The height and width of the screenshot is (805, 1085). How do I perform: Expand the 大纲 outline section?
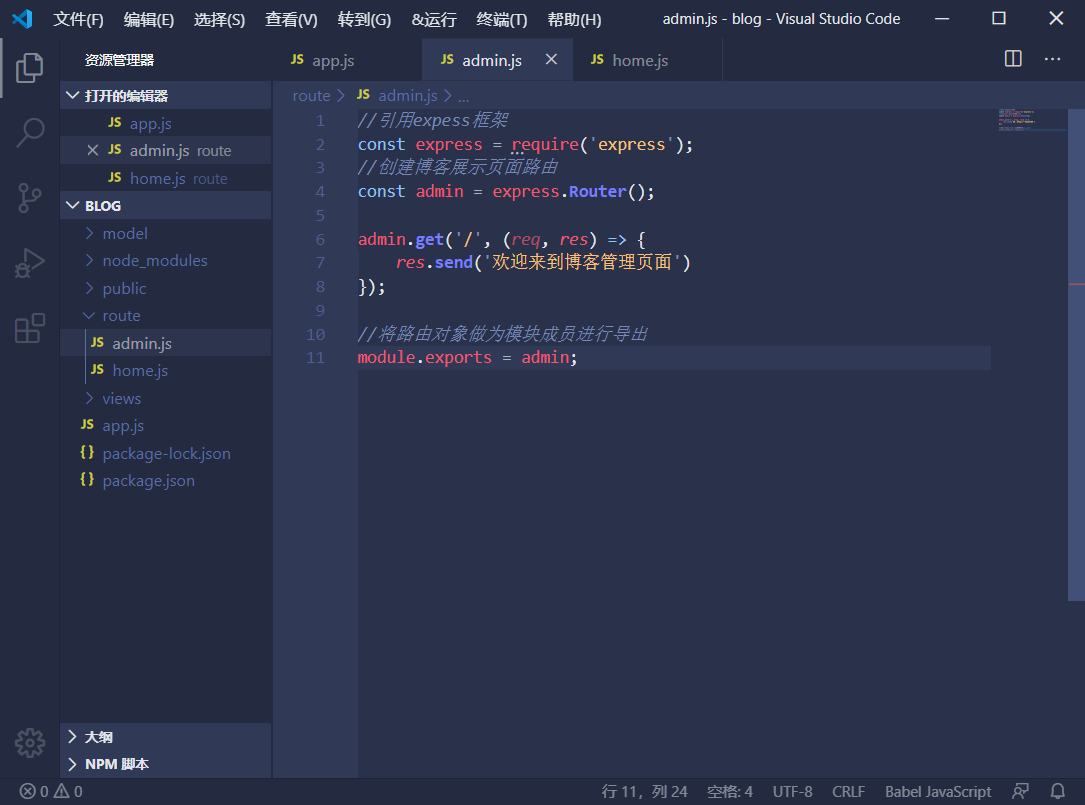[x=98, y=737]
